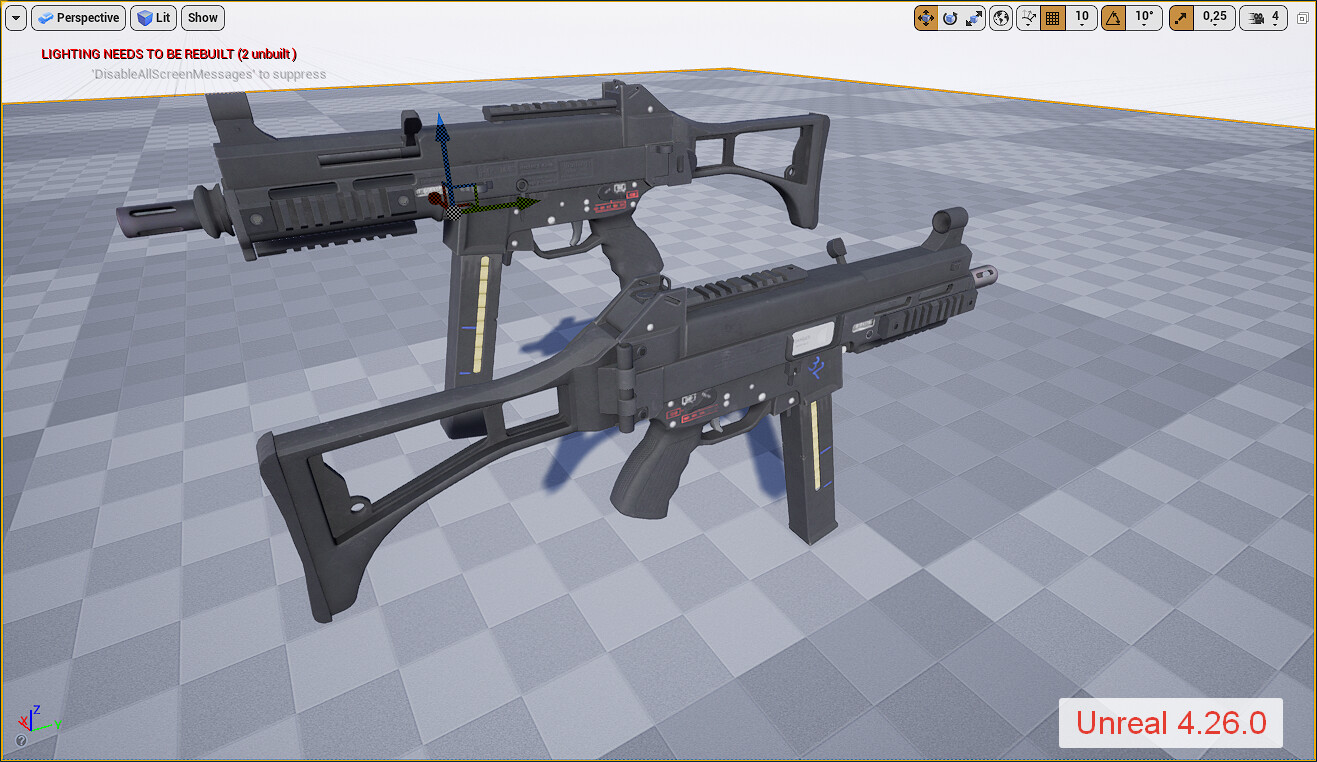Open the scale snap value dropdown showing 0,25

(1214, 17)
